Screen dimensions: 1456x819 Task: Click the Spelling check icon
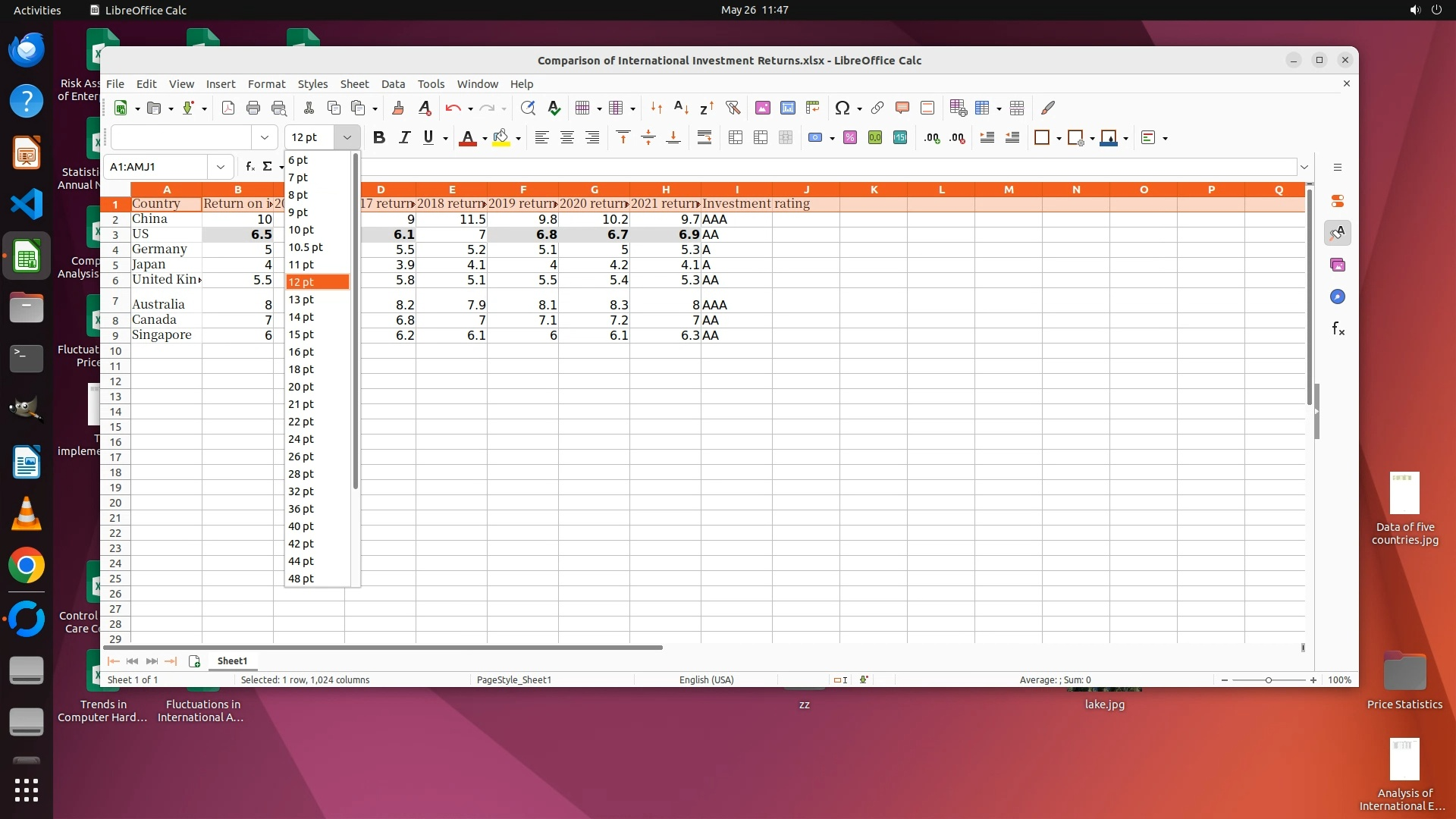(554, 108)
